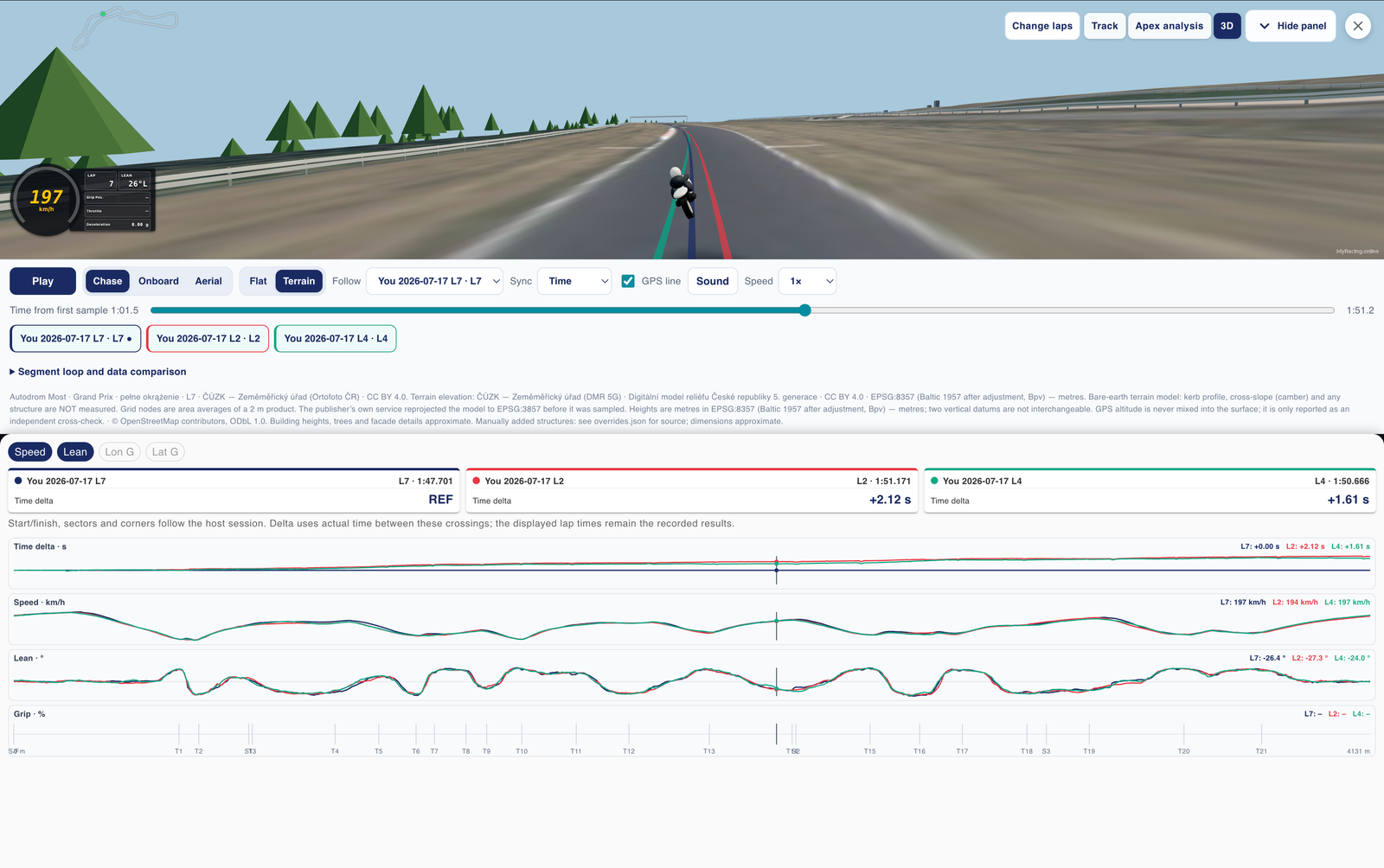Select Flat ground mode
This screenshot has width=1384, height=868.
(258, 281)
